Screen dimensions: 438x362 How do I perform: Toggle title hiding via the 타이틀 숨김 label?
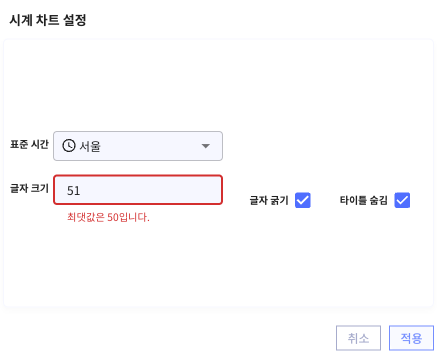pyautogui.click(x=364, y=200)
